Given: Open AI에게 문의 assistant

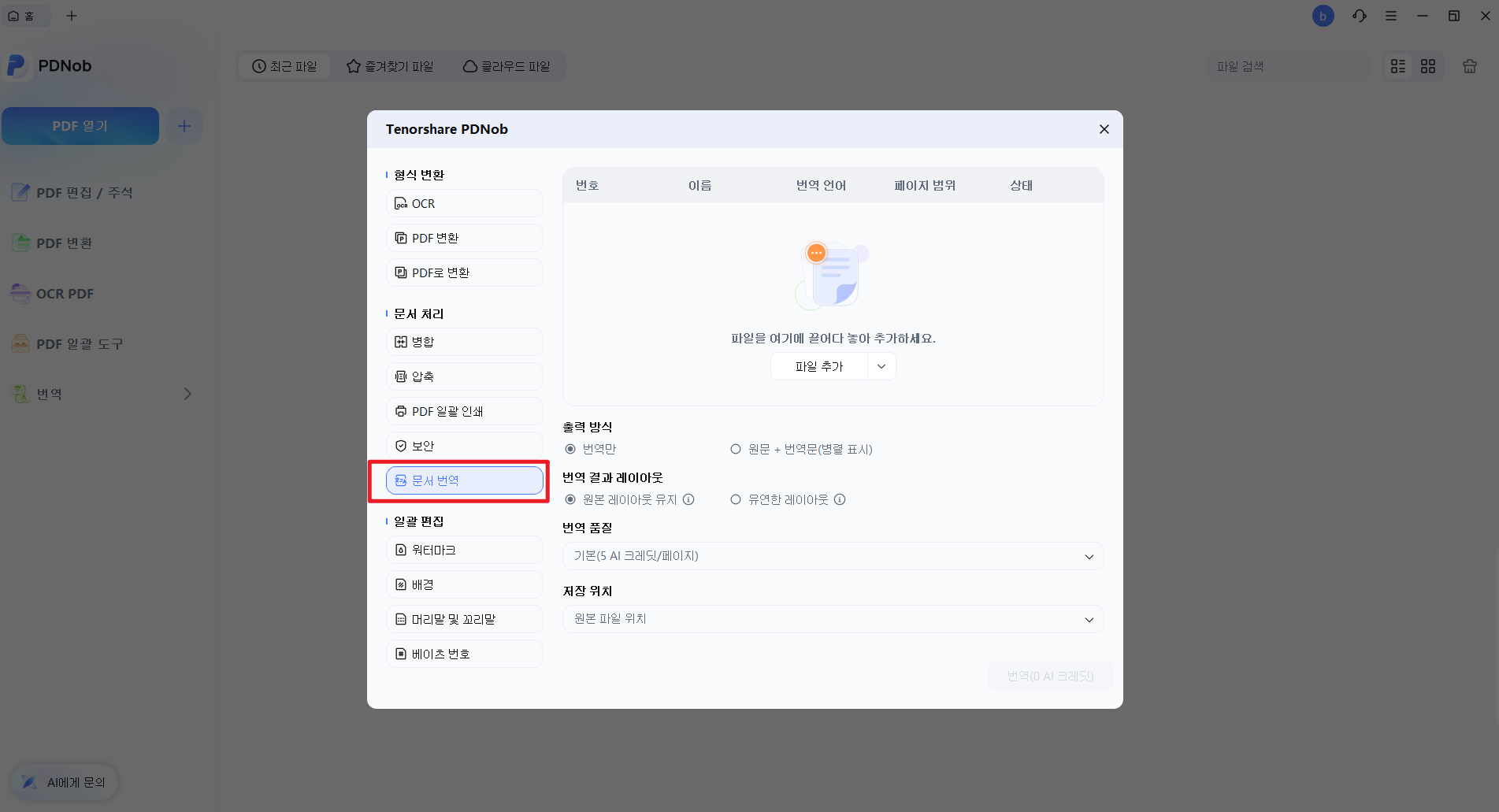Looking at the screenshot, I should (64, 782).
